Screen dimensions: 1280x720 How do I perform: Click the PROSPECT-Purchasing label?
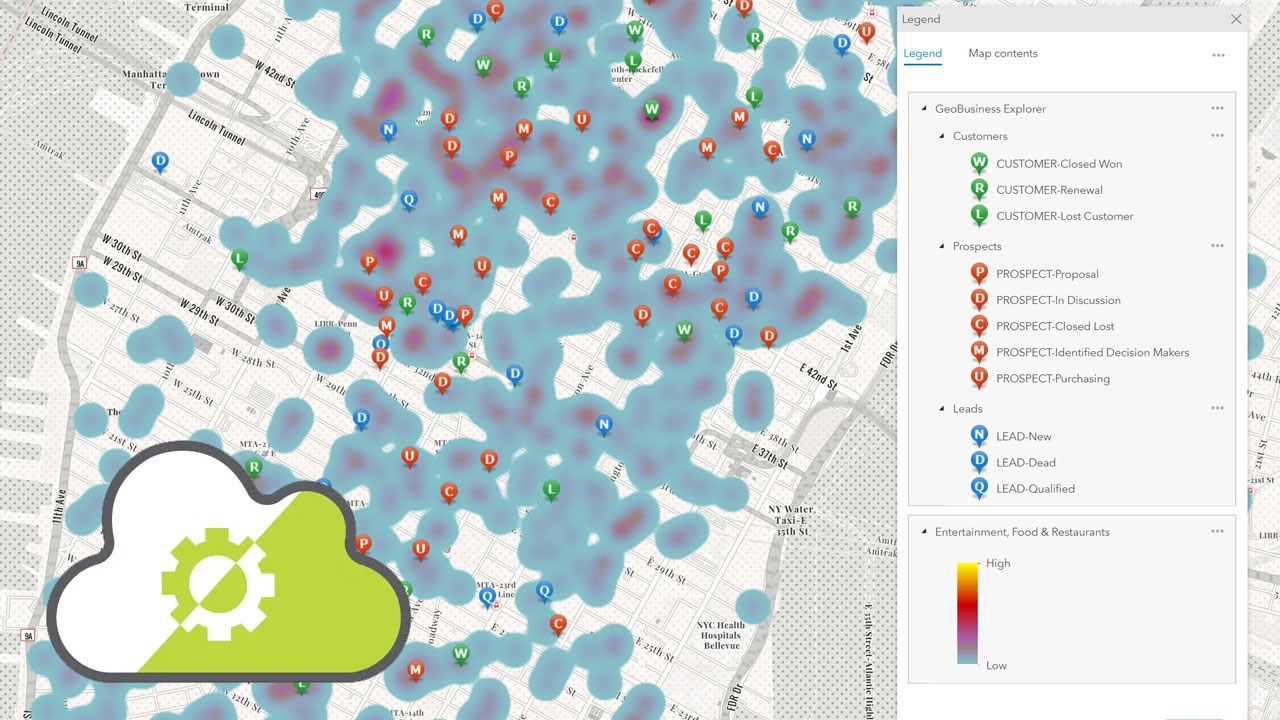coord(1053,378)
